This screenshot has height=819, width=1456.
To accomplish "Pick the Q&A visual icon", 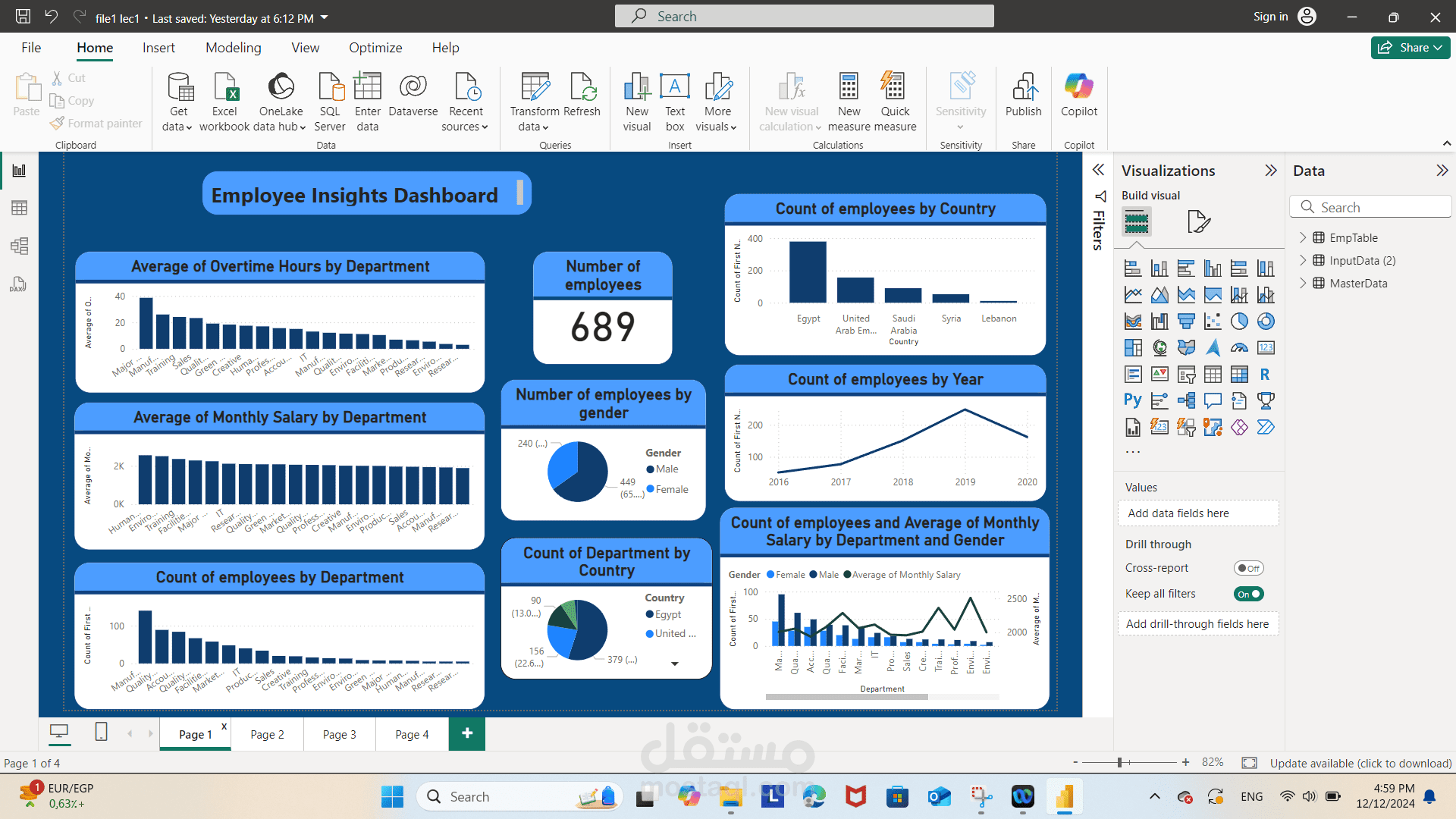I will [x=1213, y=401].
